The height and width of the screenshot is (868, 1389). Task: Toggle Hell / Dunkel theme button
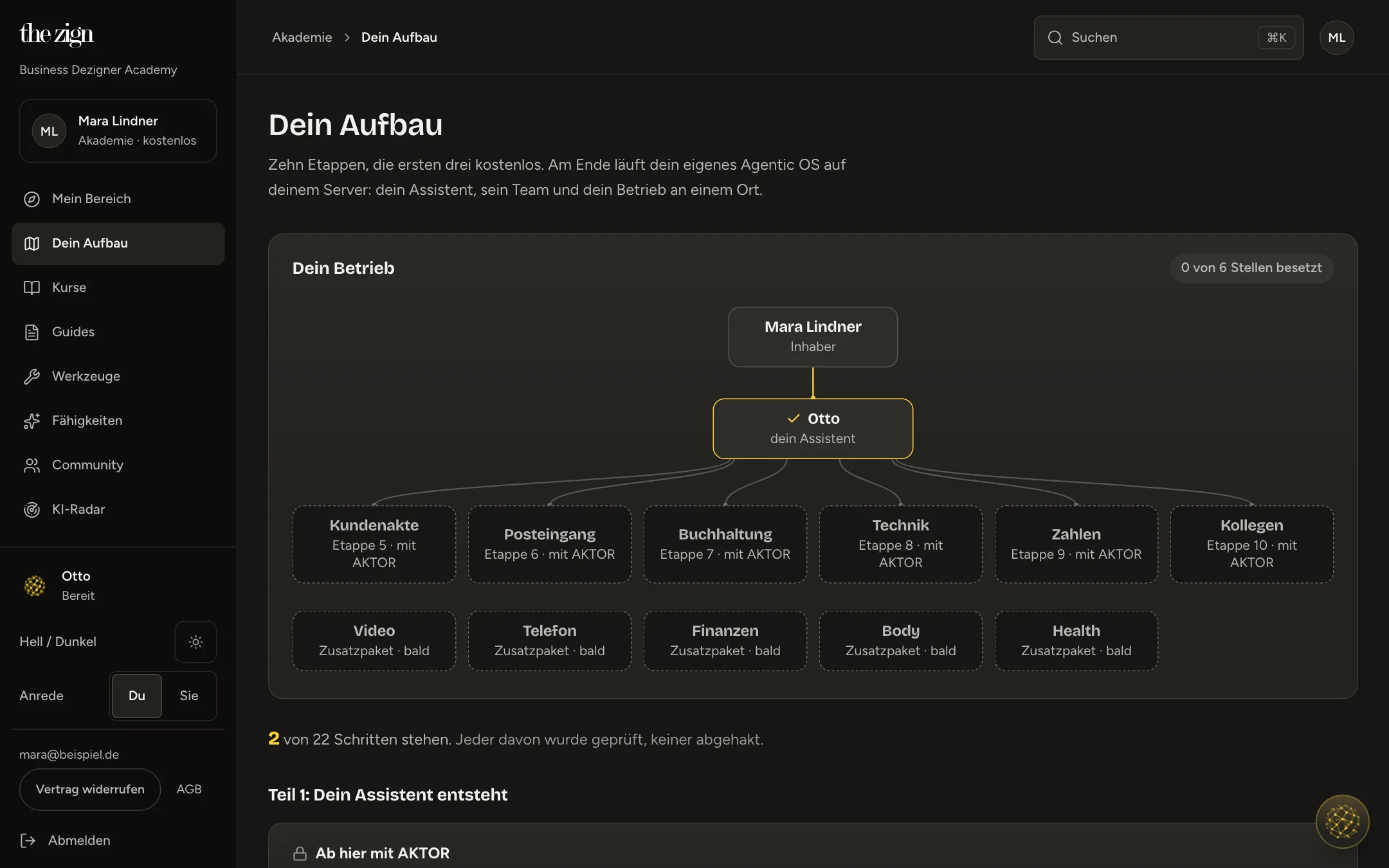pos(195,642)
